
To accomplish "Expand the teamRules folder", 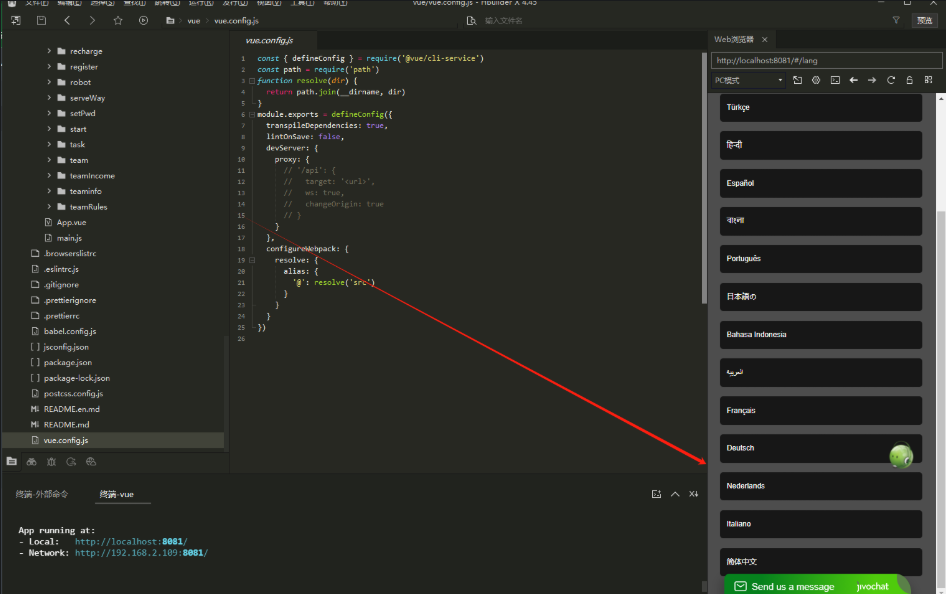I will point(49,207).
